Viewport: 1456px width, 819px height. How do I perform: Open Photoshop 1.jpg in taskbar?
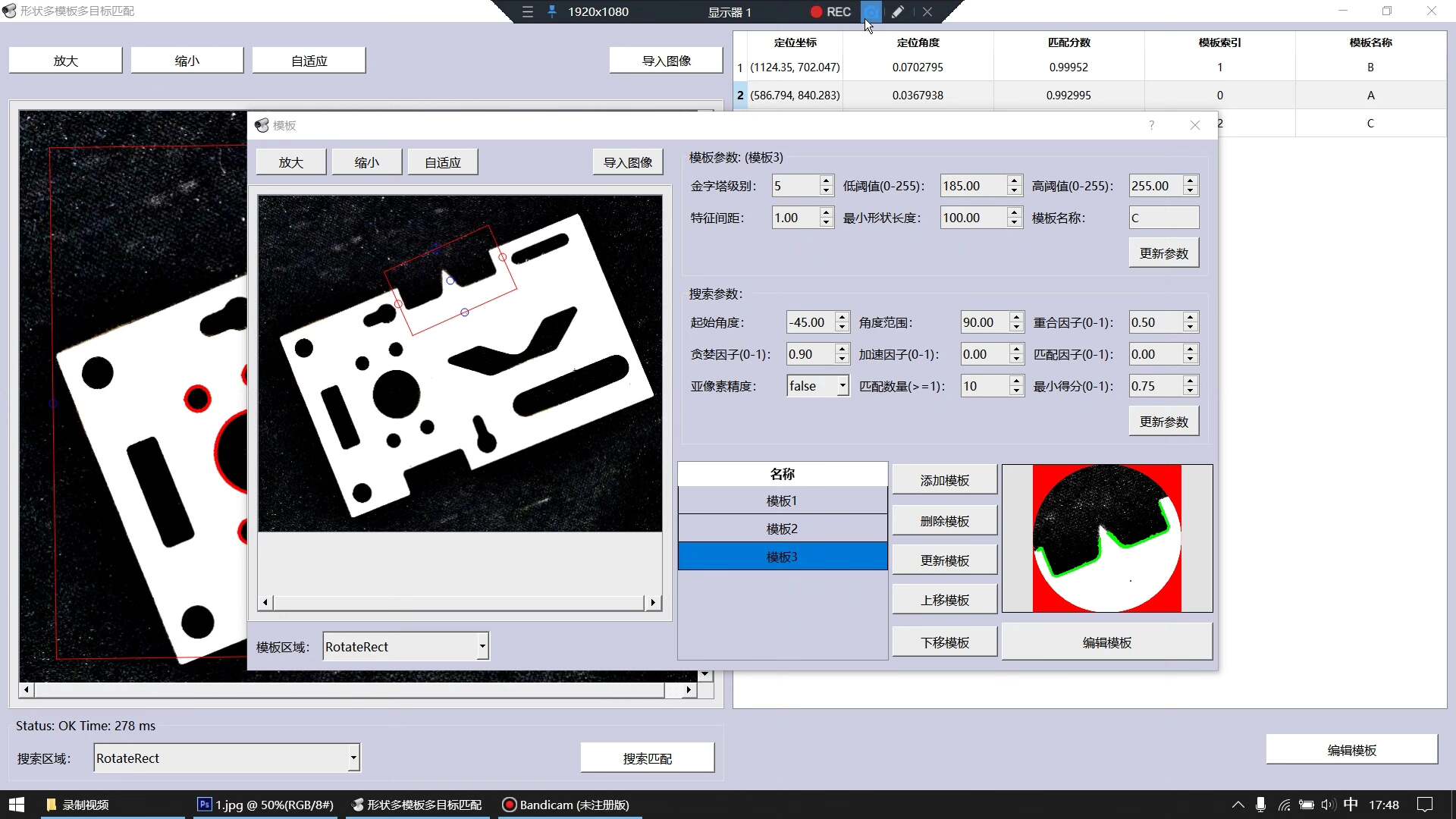click(265, 805)
